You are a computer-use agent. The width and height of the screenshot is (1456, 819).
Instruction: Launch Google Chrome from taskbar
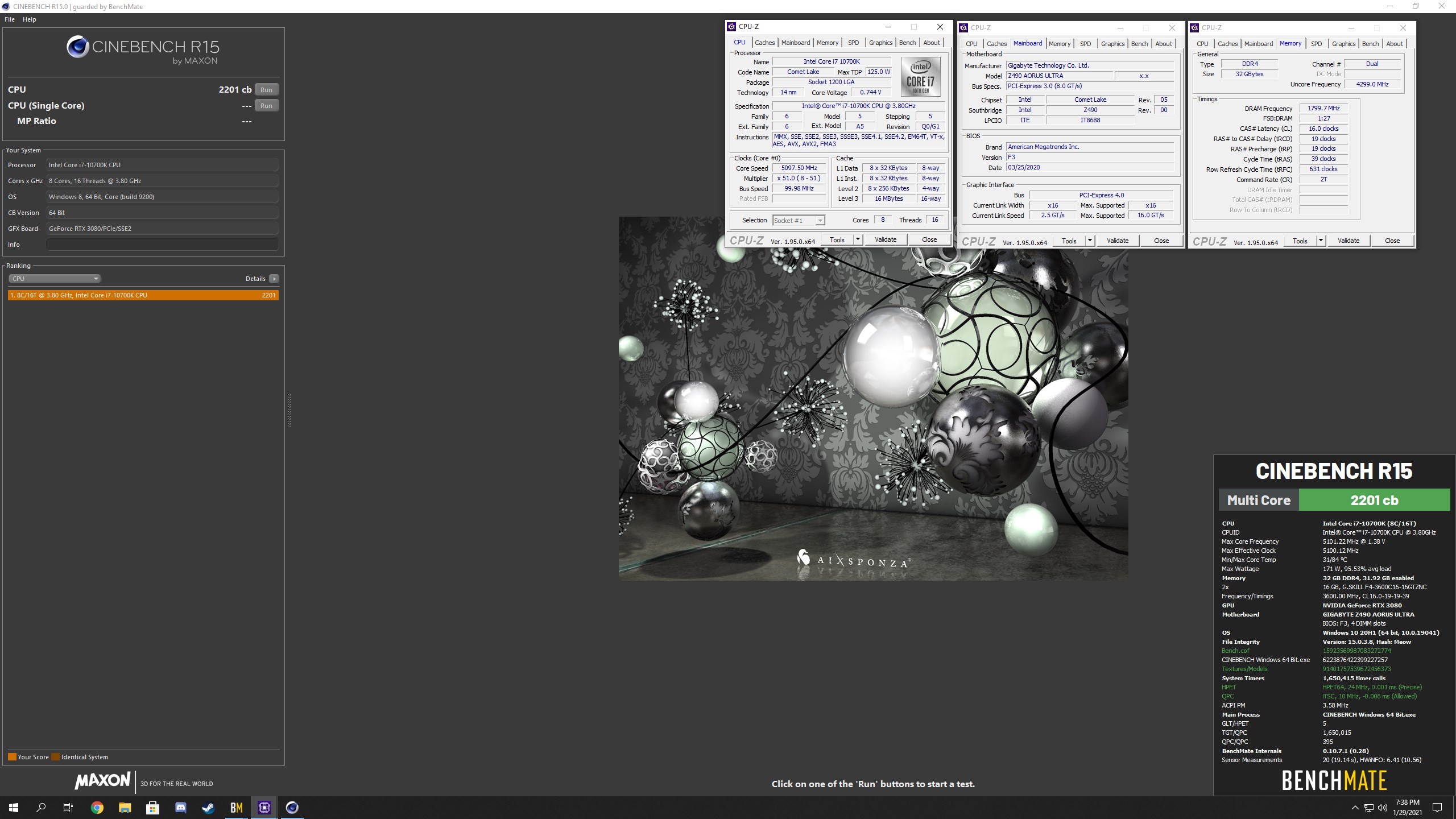(97, 807)
